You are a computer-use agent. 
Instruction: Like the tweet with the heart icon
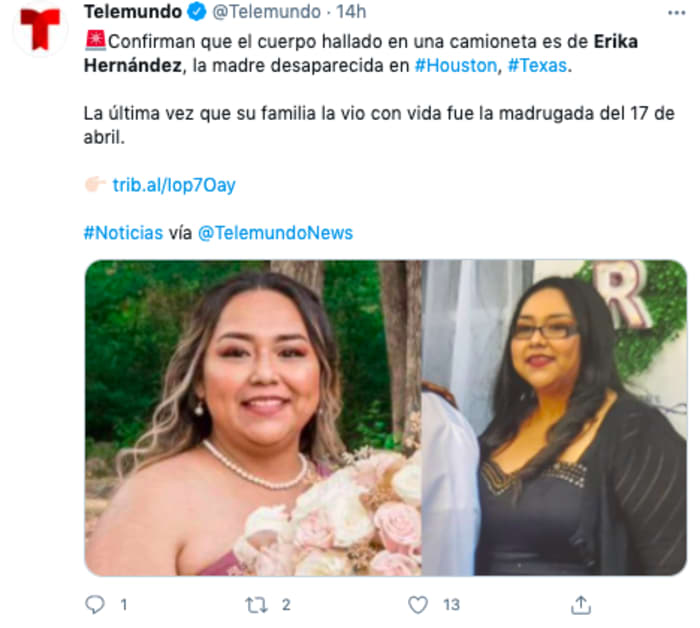[418, 605]
